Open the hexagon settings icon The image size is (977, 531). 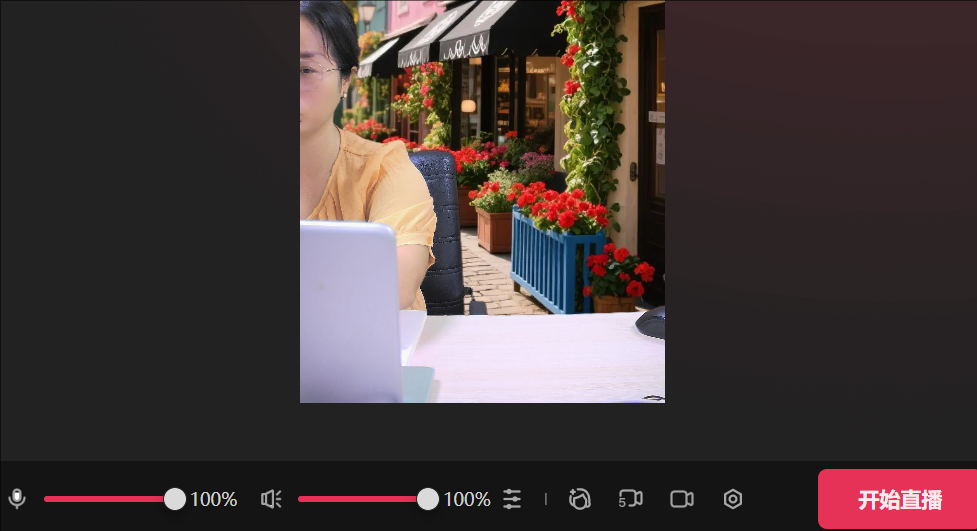[x=733, y=499]
